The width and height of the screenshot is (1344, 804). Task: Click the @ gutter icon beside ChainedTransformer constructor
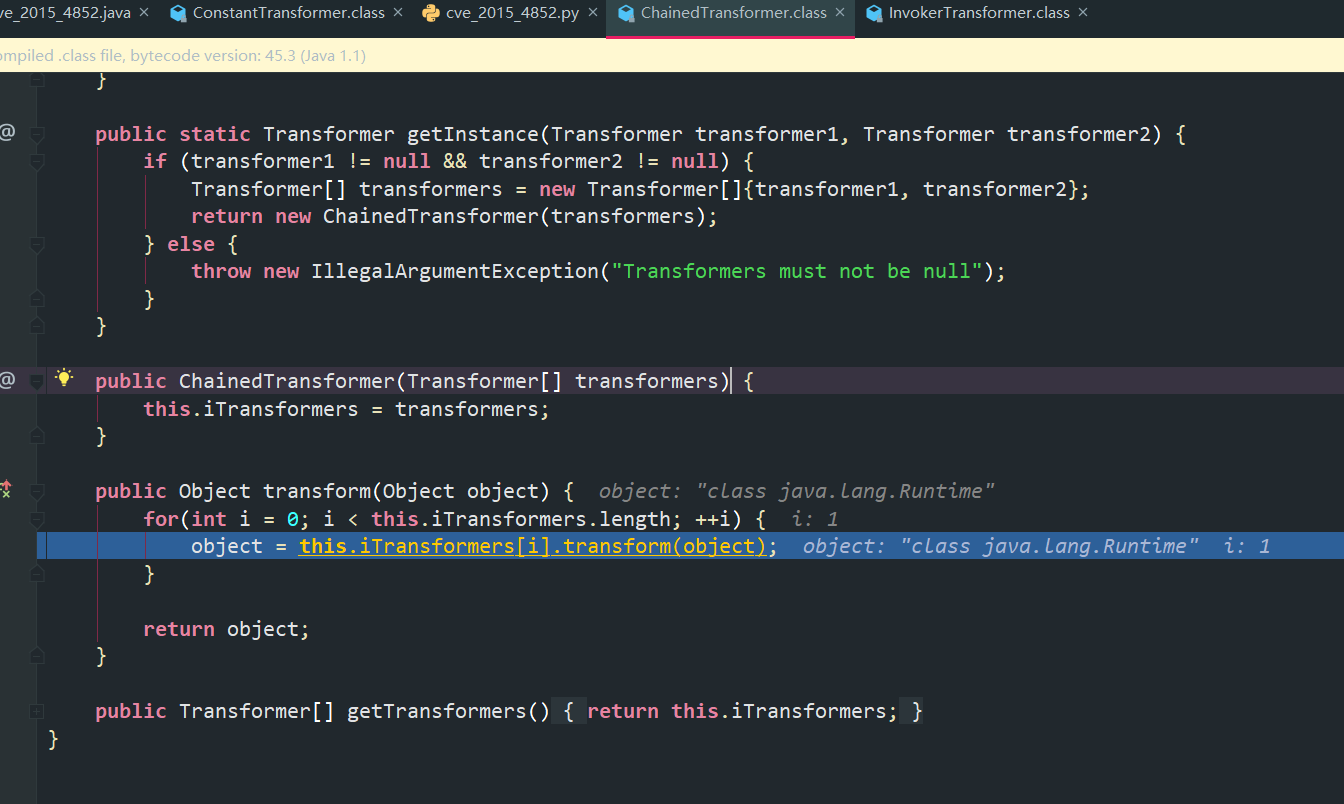(x=7, y=379)
